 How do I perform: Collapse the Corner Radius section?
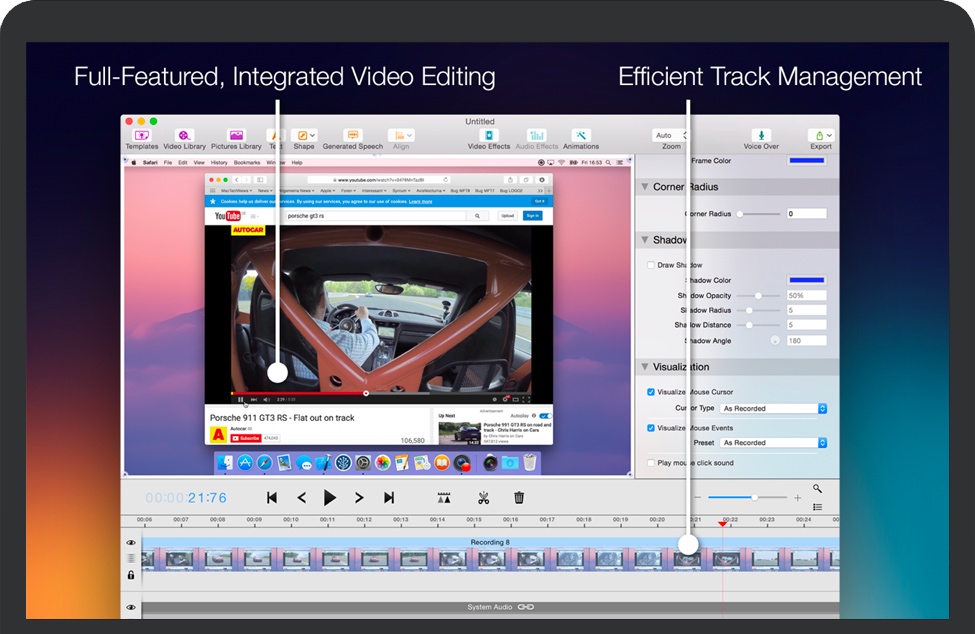pyautogui.click(x=644, y=187)
